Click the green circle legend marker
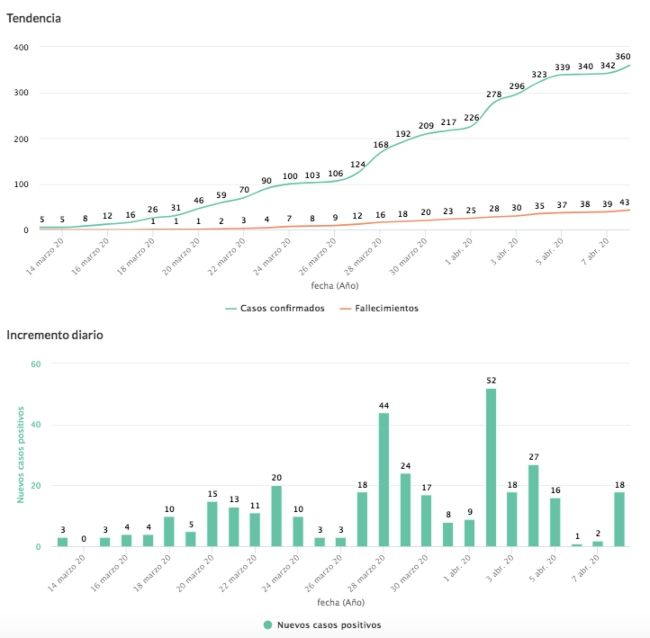 [x=268, y=625]
